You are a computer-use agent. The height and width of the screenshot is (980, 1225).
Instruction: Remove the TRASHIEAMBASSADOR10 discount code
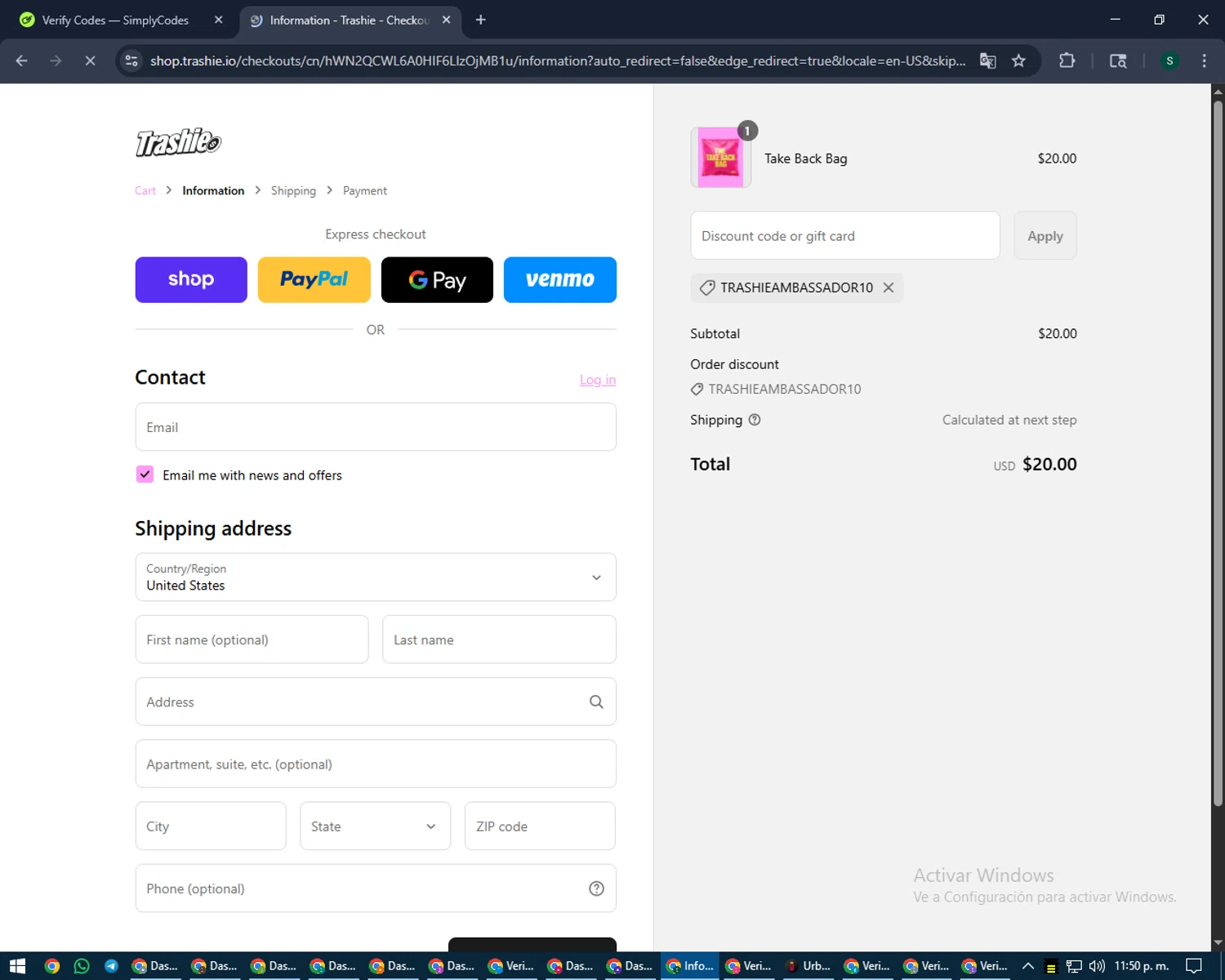coord(889,287)
